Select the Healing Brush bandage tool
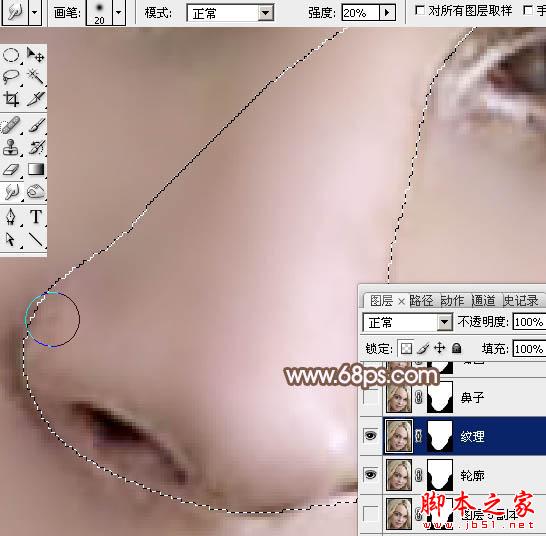This screenshot has height=536, width=546. pyautogui.click(x=11, y=125)
